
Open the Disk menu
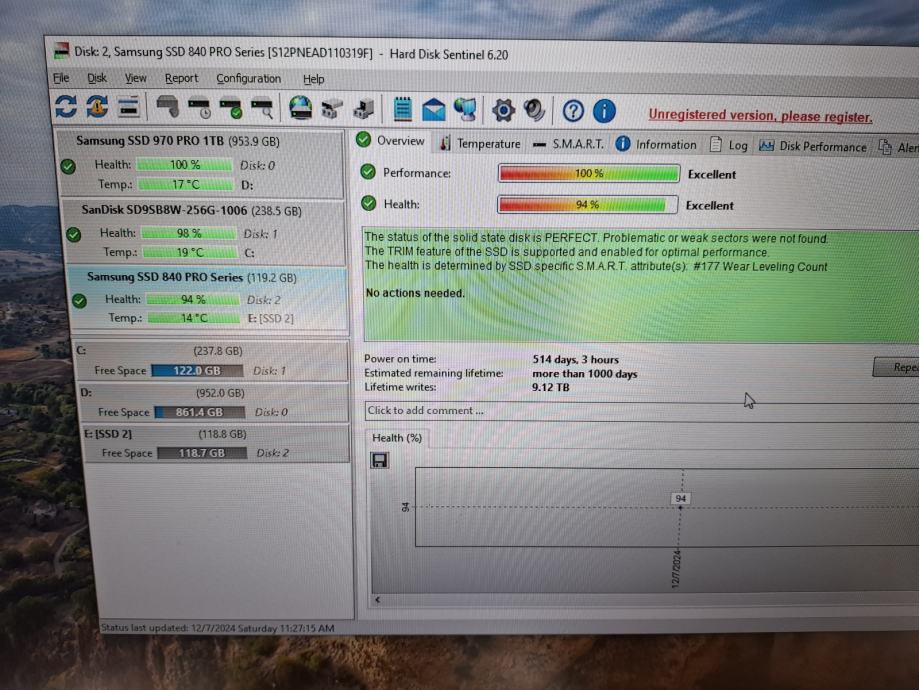97,78
